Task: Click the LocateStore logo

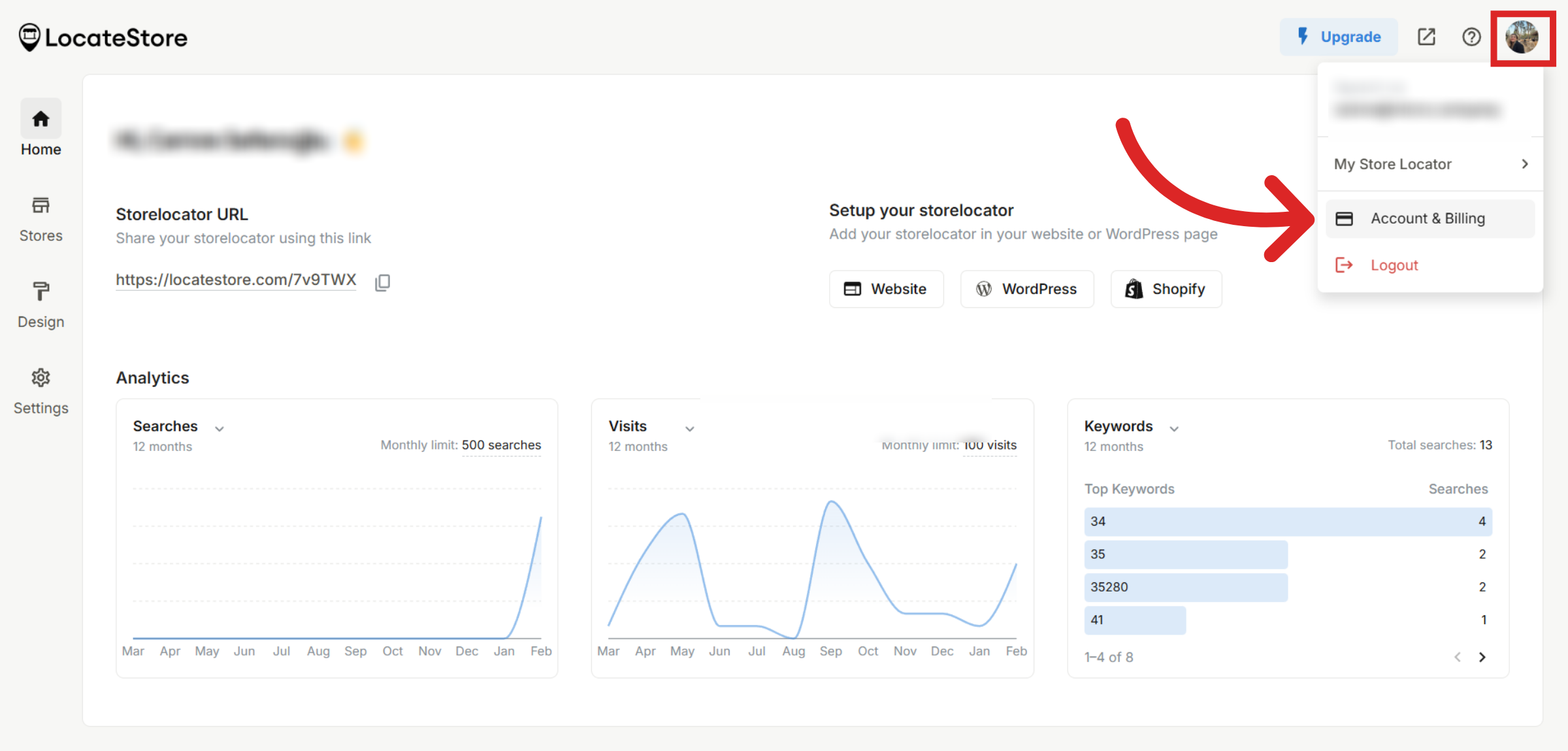Action: pos(102,37)
